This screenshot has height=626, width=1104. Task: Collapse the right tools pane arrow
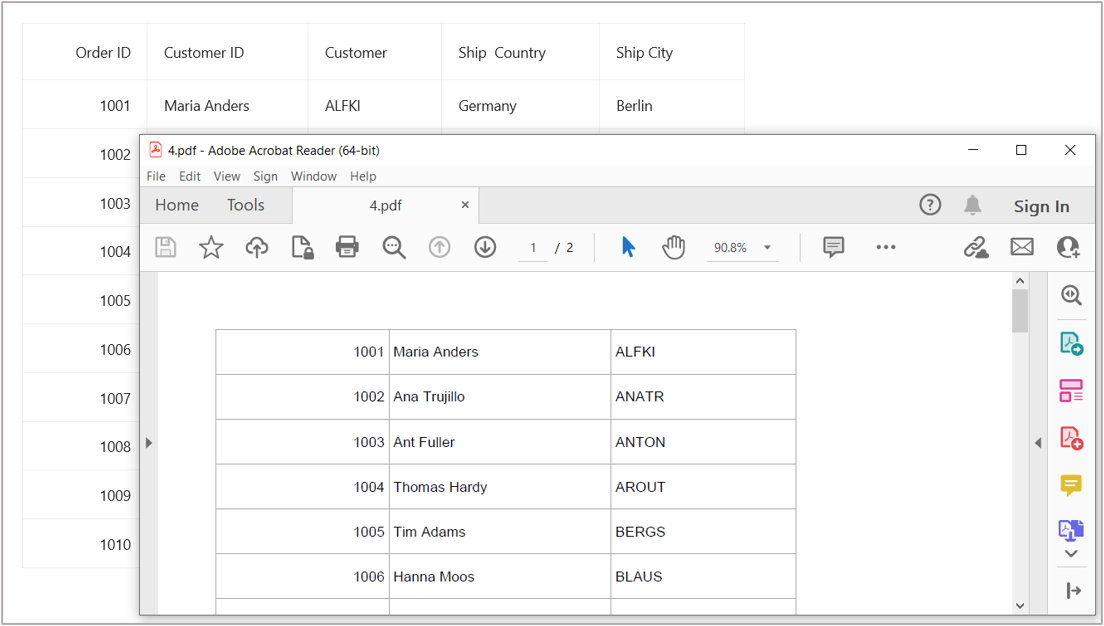tap(1037, 442)
